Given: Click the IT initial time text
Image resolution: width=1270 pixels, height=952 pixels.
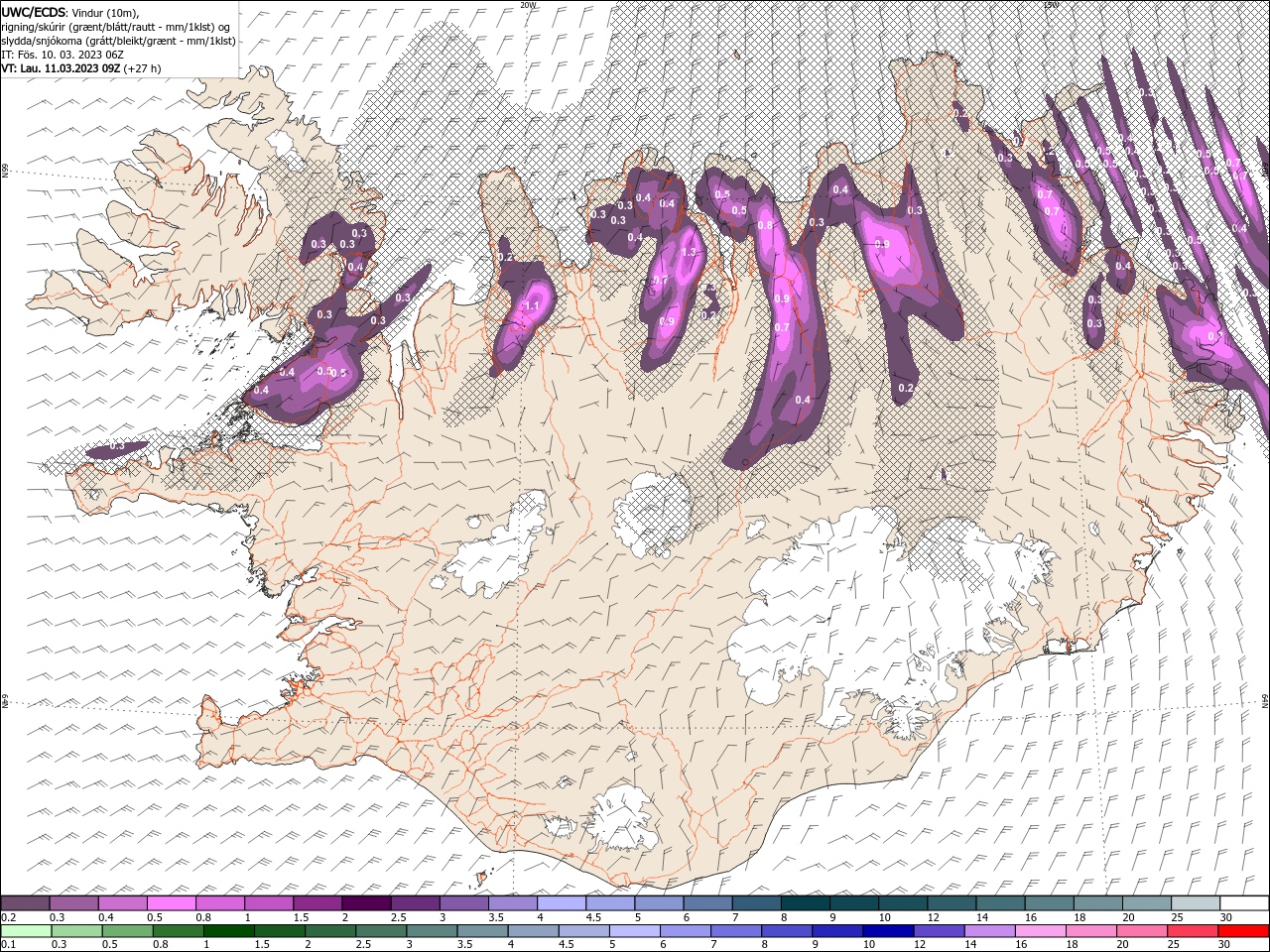Looking at the screenshot, I should pyautogui.click(x=62, y=55).
